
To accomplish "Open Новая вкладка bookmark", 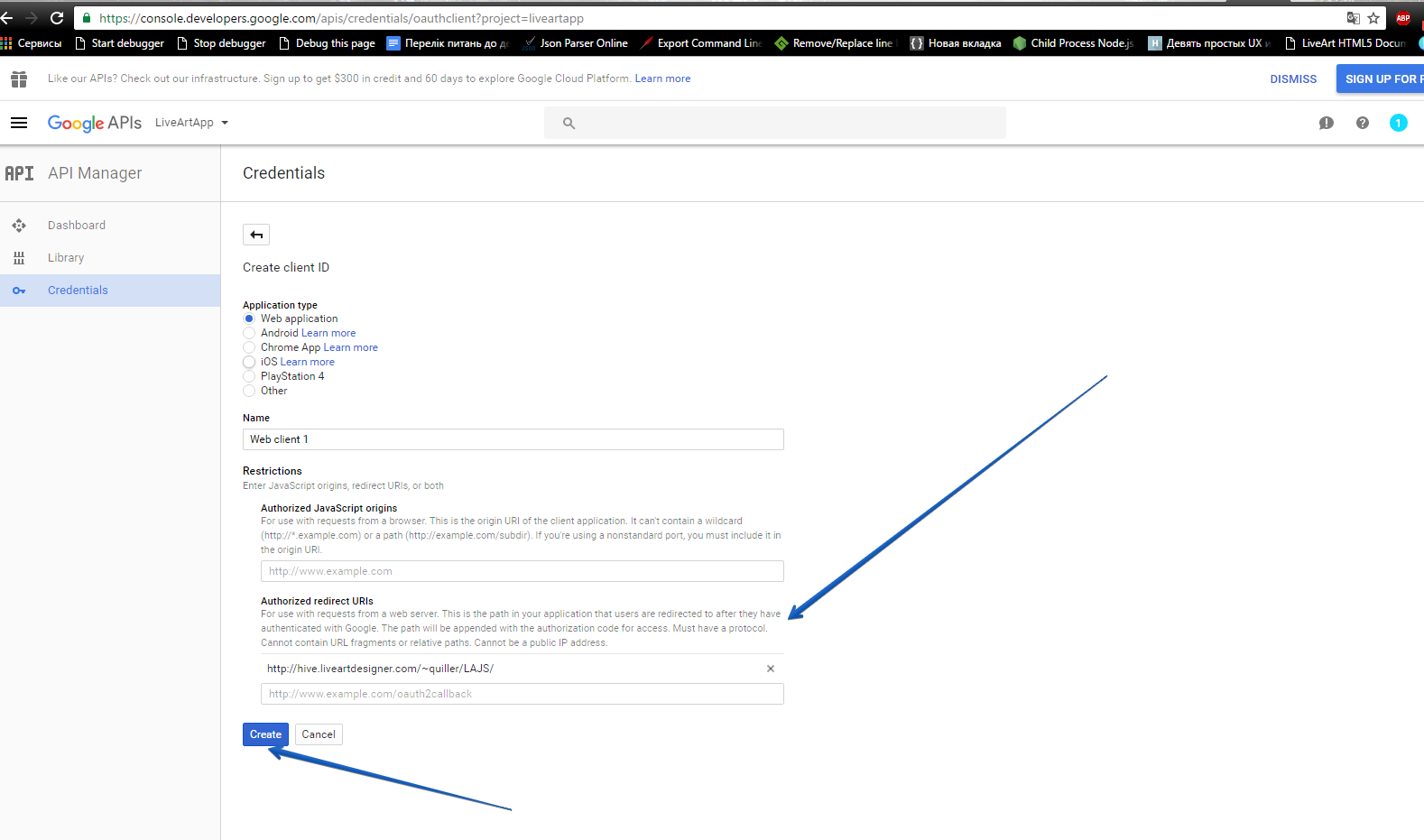I will (956, 43).
